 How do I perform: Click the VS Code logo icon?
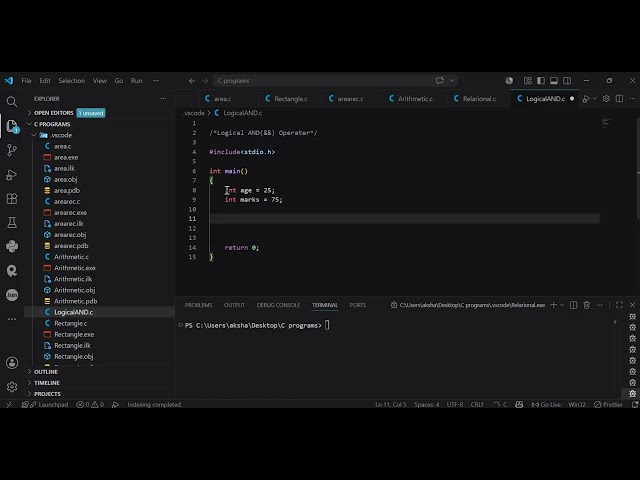[x=9, y=80]
